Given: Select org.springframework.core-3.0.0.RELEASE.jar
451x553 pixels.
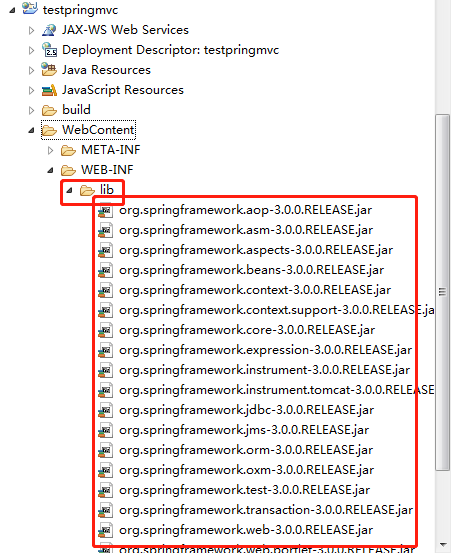Looking at the screenshot, I should pyautogui.click(x=247, y=330).
